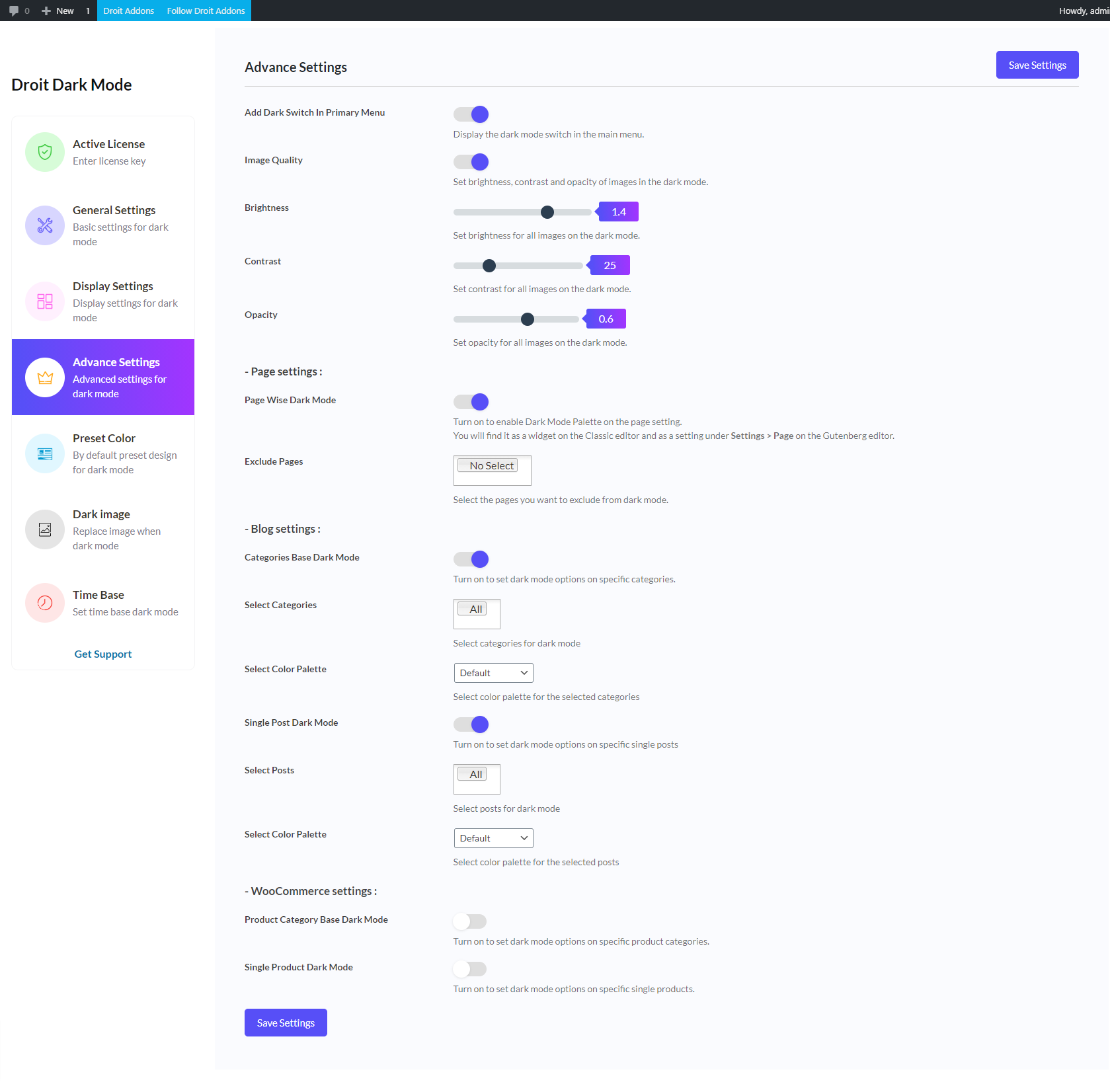
Task: Click the Preset Color icon
Action: click(45, 453)
